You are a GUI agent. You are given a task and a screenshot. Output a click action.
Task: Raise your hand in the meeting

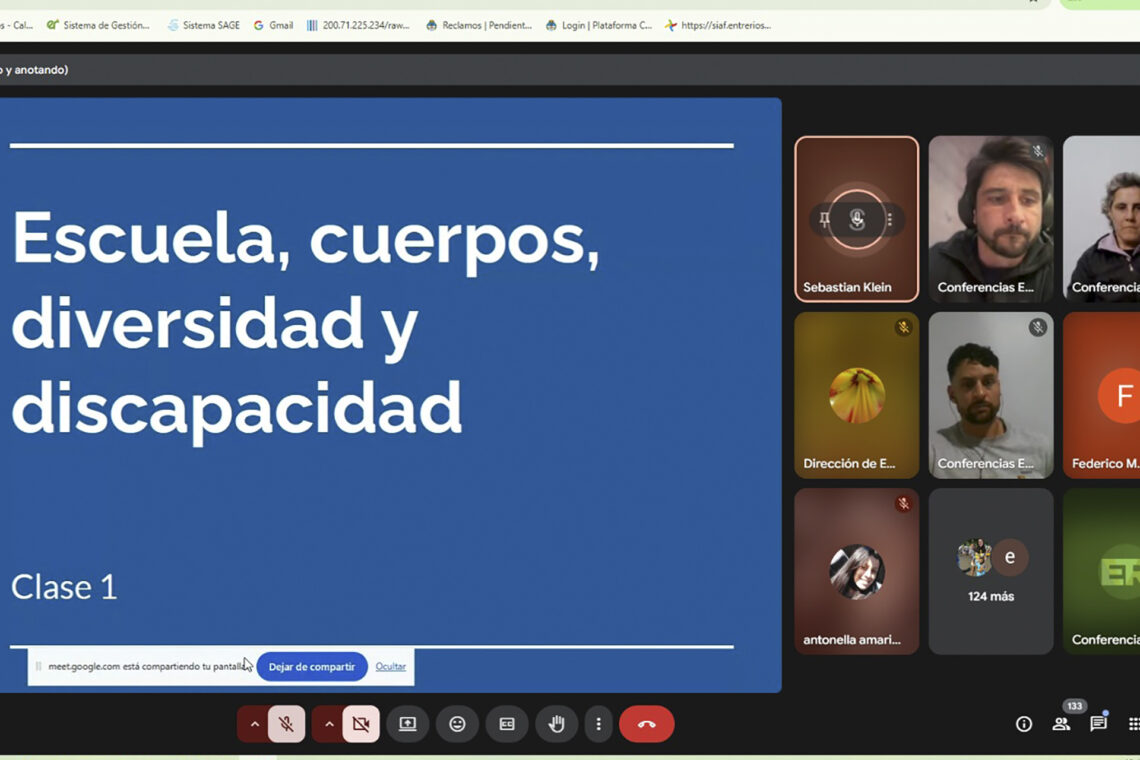click(556, 723)
